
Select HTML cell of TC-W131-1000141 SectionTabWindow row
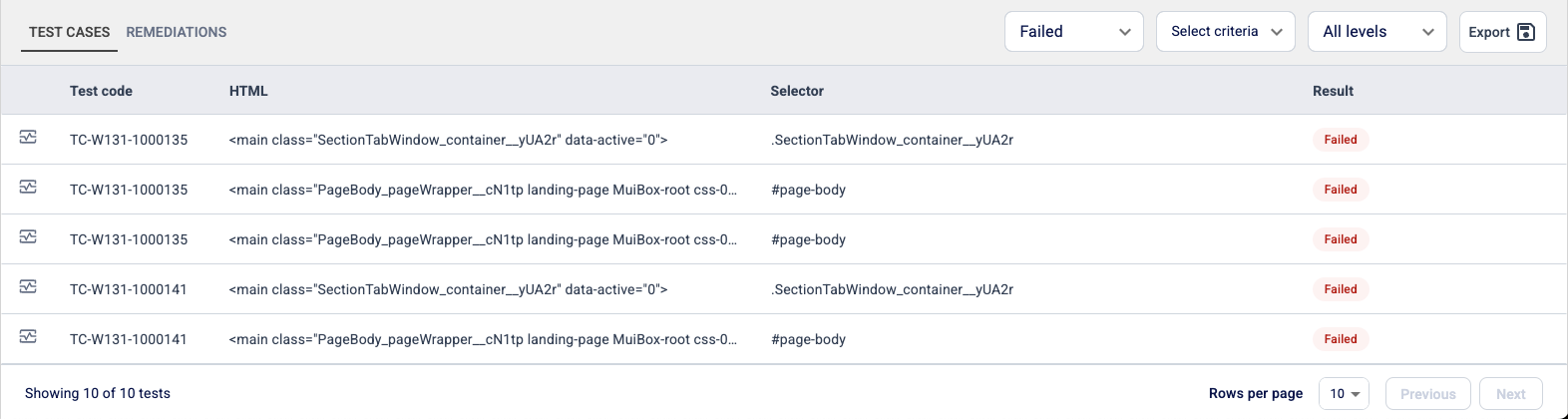pos(448,289)
